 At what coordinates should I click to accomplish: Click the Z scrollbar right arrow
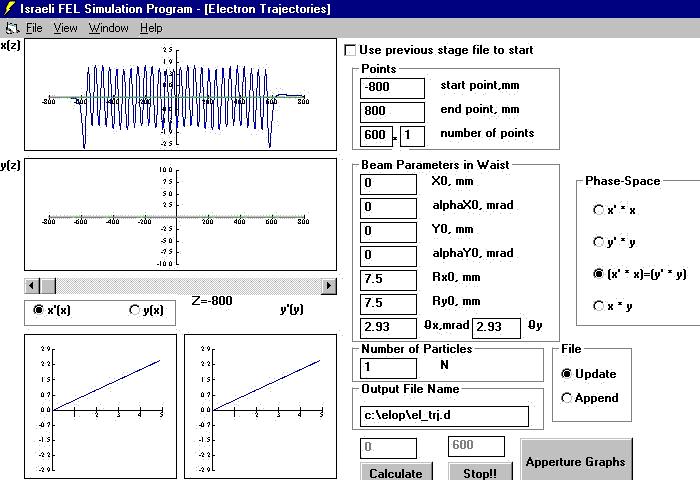(329, 285)
